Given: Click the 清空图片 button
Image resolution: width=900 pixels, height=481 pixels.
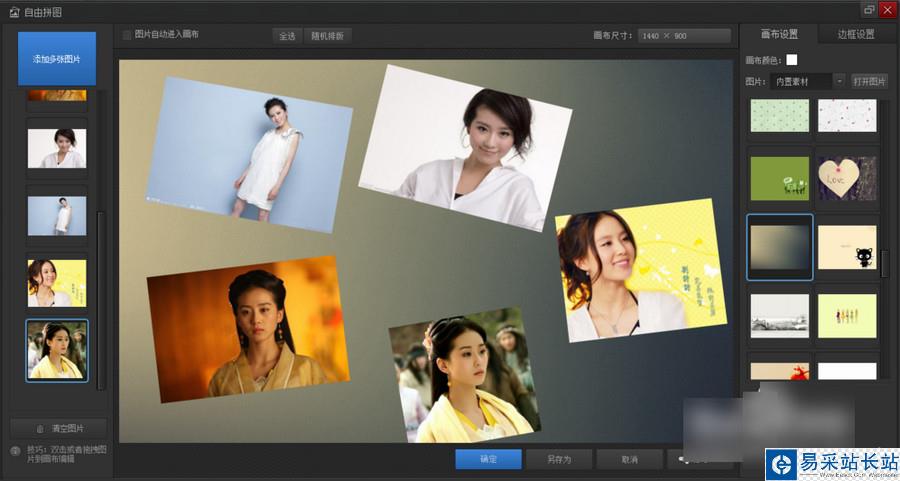Looking at the screenshot, I should point(59,428).
